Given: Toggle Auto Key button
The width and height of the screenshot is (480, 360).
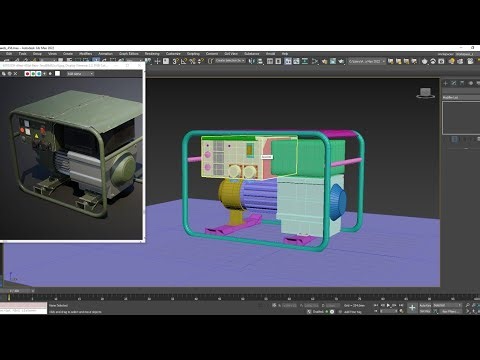Looking at the screenshot, I should [x=425, y=305].
